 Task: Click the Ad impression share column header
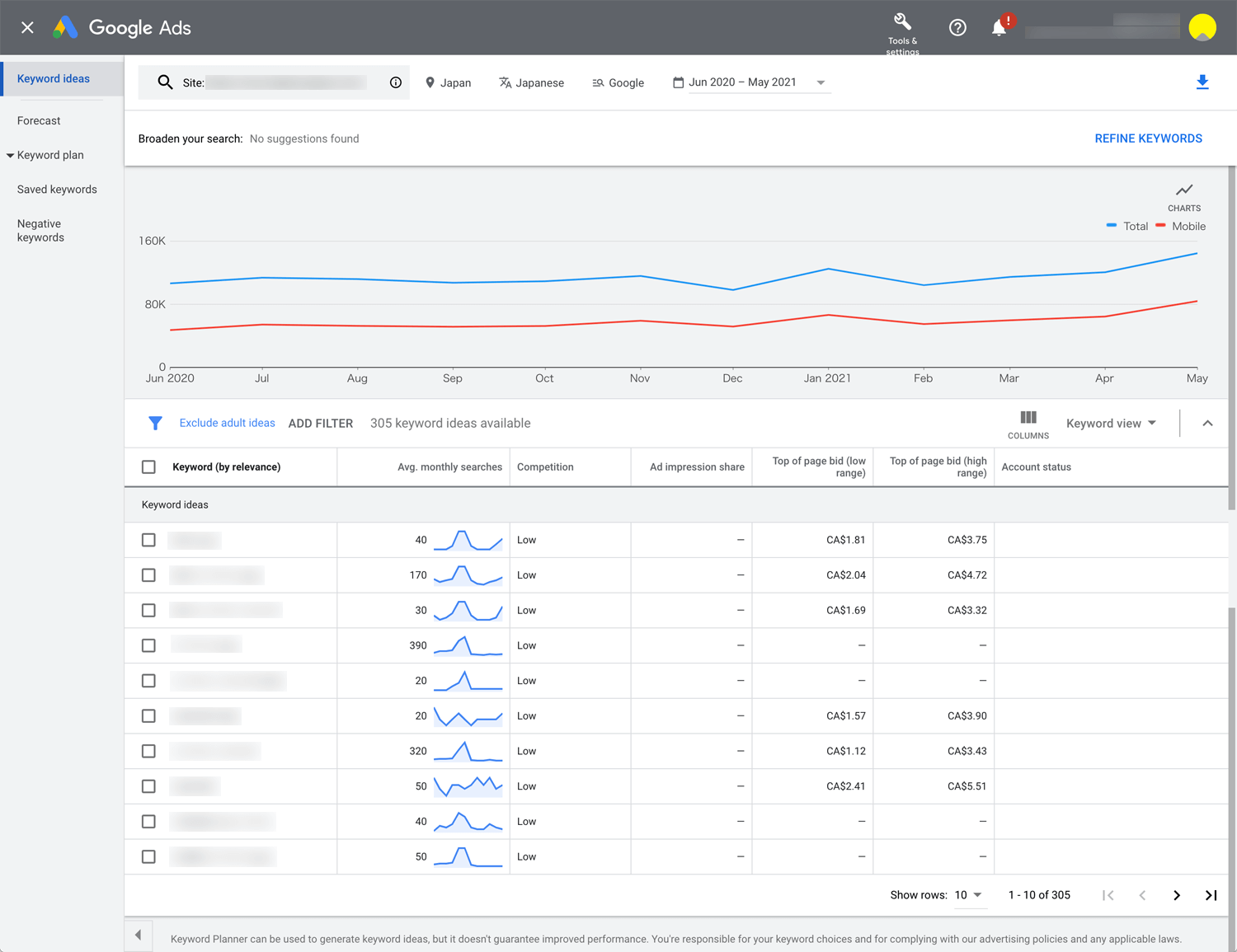click(x=697, y=467)
